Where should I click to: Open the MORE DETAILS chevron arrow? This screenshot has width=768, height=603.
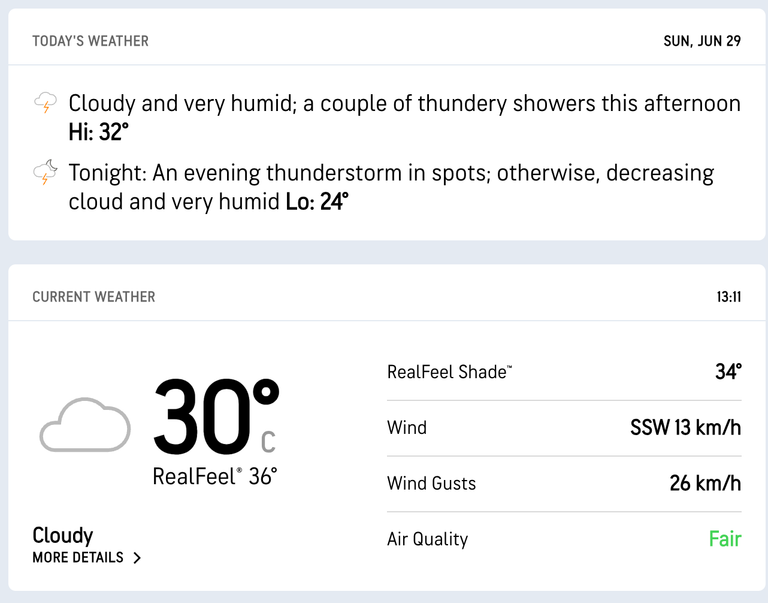coord(137,558)
